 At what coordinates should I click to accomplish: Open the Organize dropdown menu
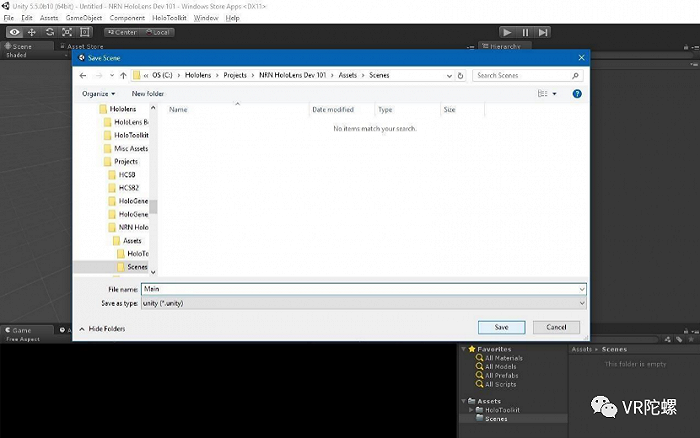point(98,93)
